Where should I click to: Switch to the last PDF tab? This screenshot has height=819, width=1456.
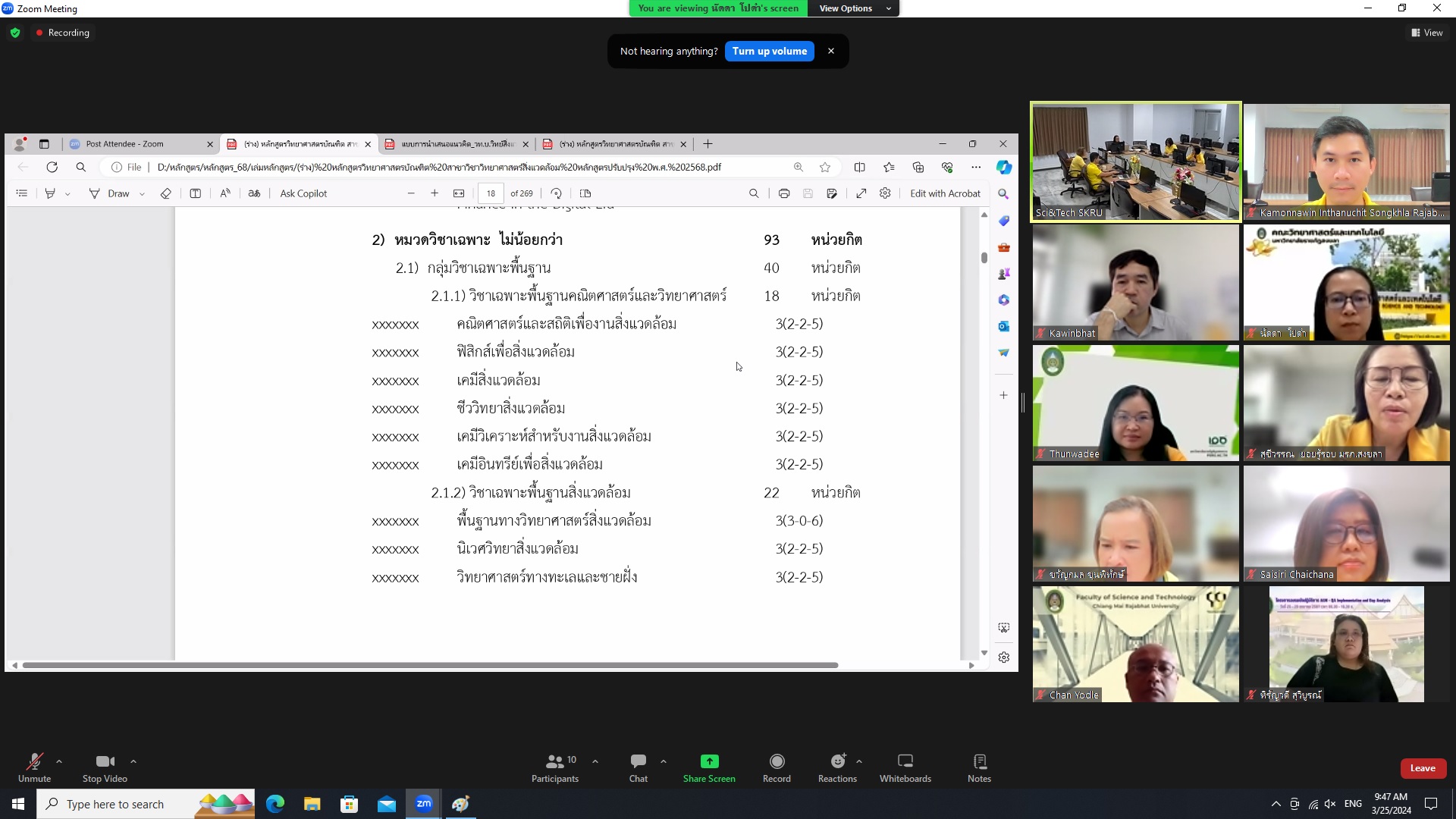[x=616, y=144]
